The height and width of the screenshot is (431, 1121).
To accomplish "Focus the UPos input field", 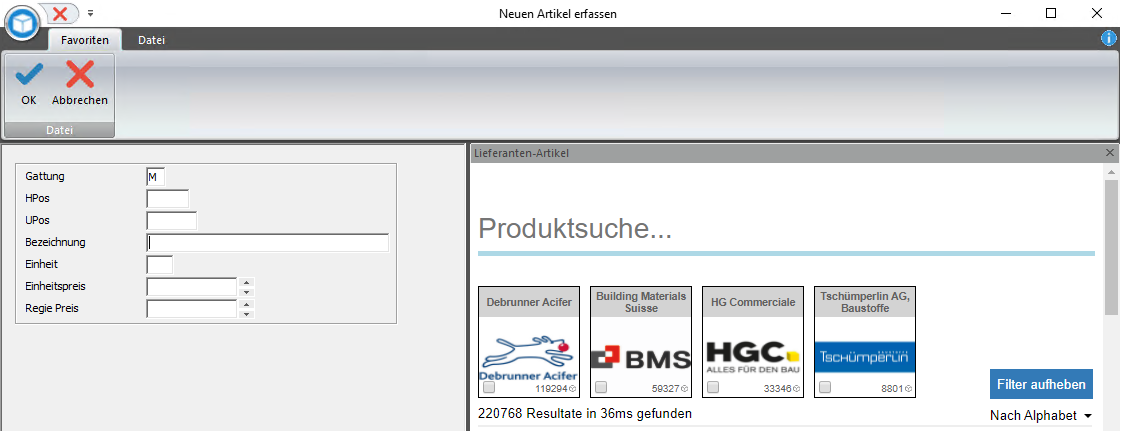I will pyautogui.click(x=171, y=221).
